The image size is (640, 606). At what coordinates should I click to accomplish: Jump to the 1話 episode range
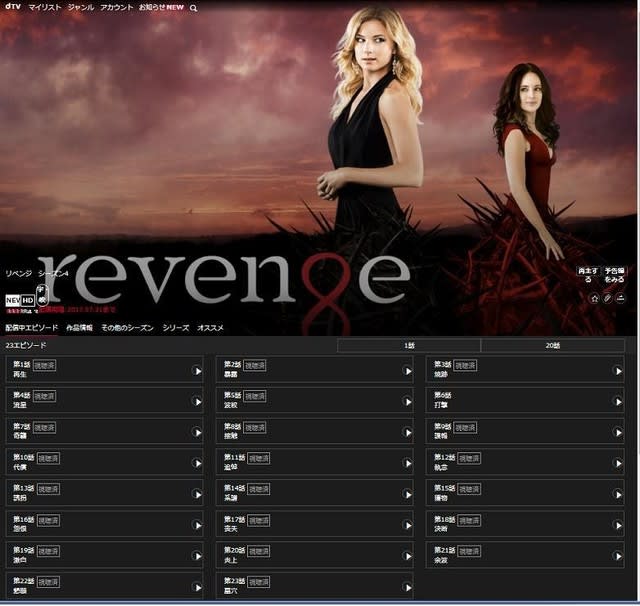click(409, 345)
